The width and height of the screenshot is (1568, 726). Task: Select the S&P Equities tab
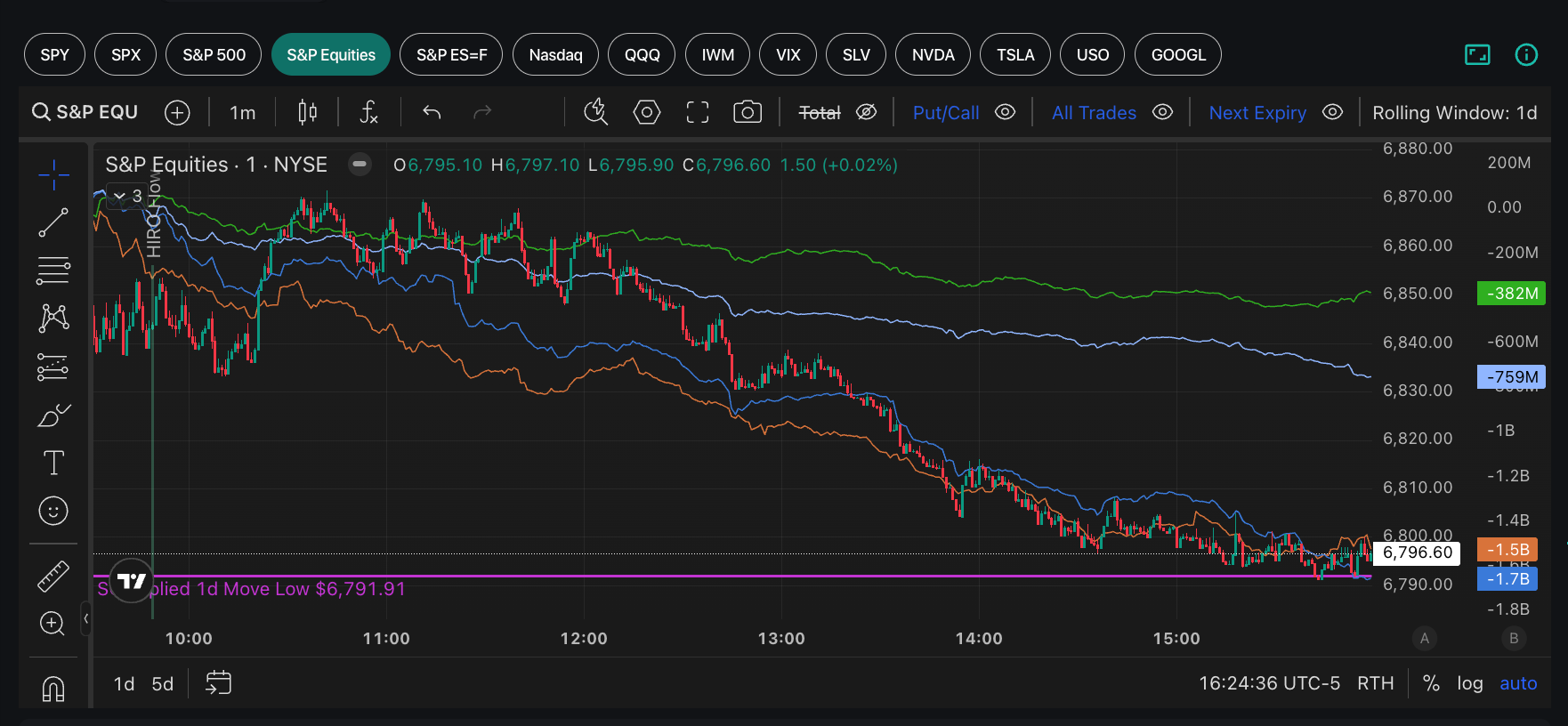pyautogui.click(x=331, y=54)
